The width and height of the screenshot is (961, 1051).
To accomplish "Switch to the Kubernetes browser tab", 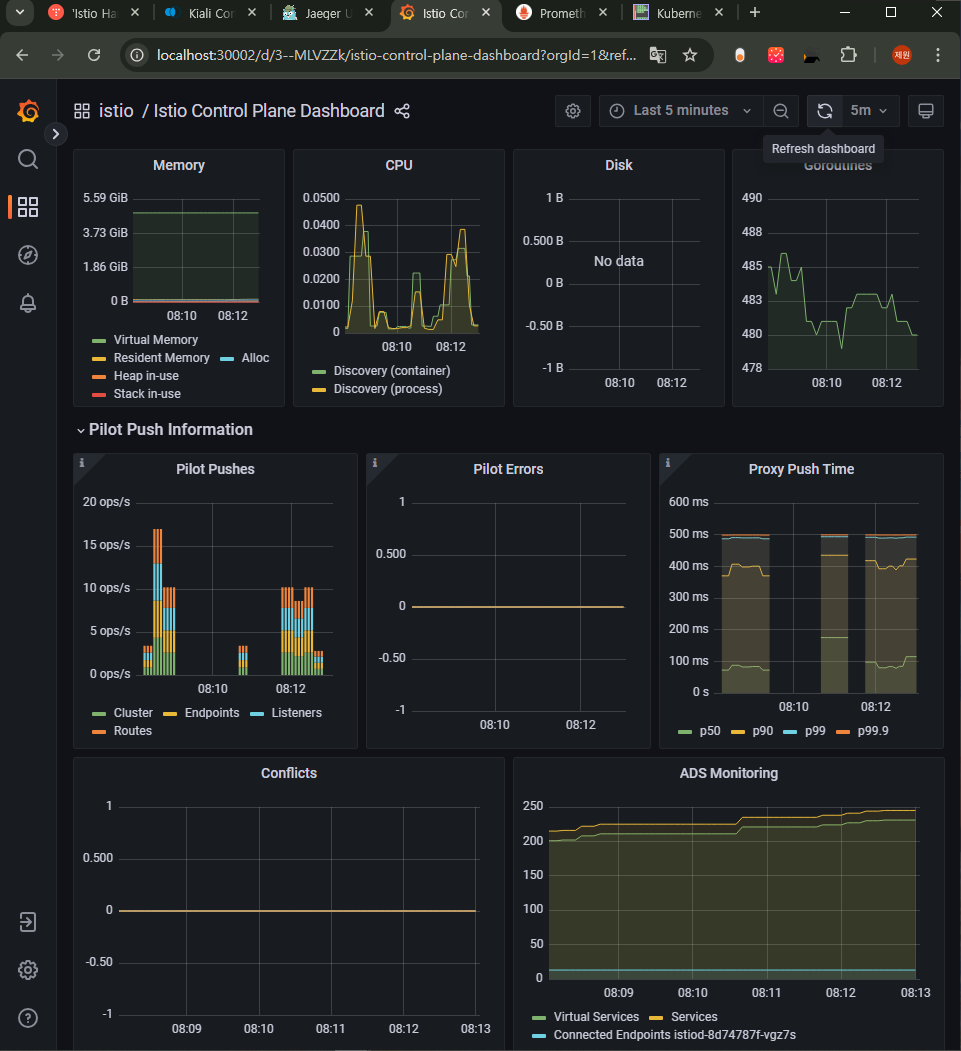I will click(679, 13).
